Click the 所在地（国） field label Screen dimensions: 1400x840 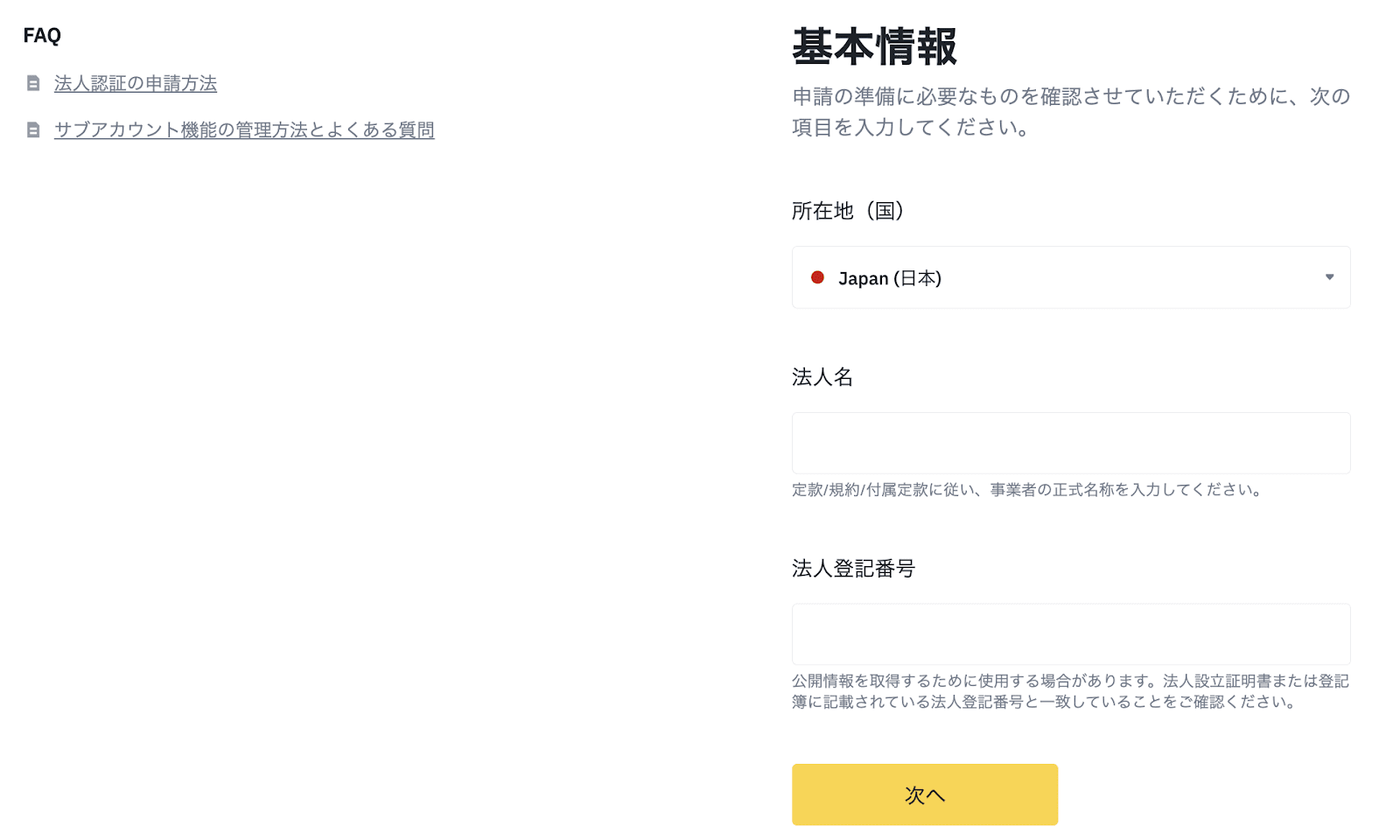[847, 211]
